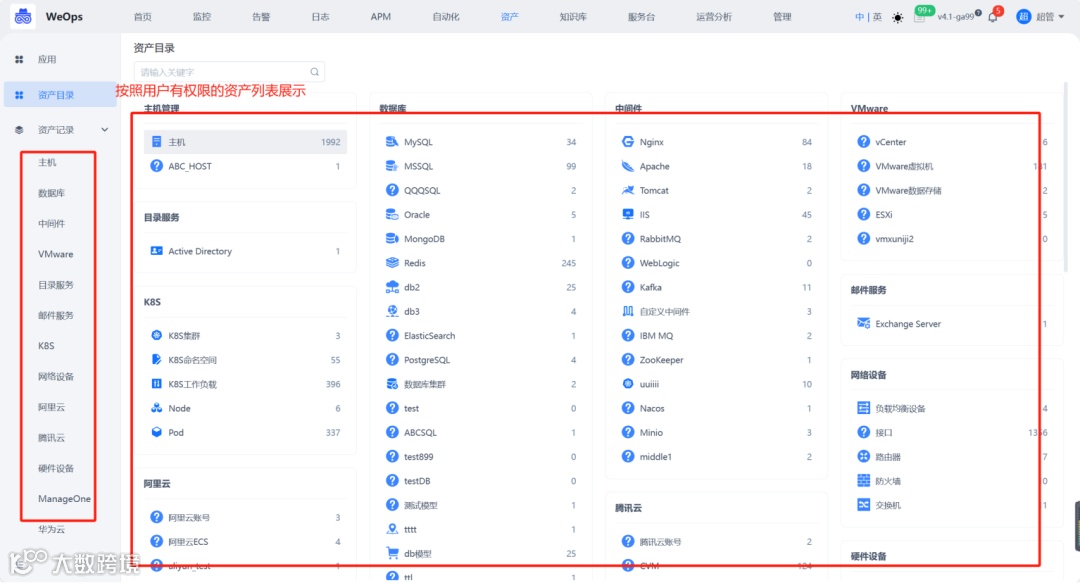
Task: Open the messages icon with 99+ badge
Action: click(x=920, y=17)
